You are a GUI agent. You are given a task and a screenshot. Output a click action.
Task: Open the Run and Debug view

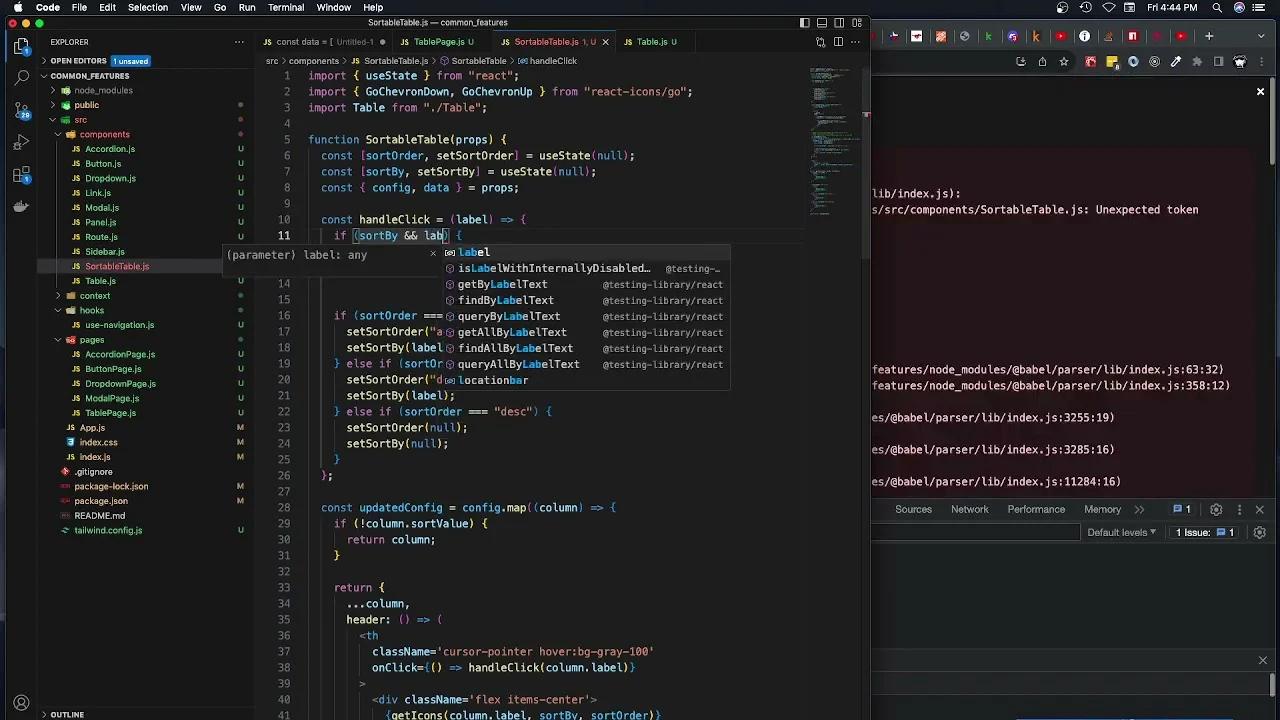tap(21, 142)
